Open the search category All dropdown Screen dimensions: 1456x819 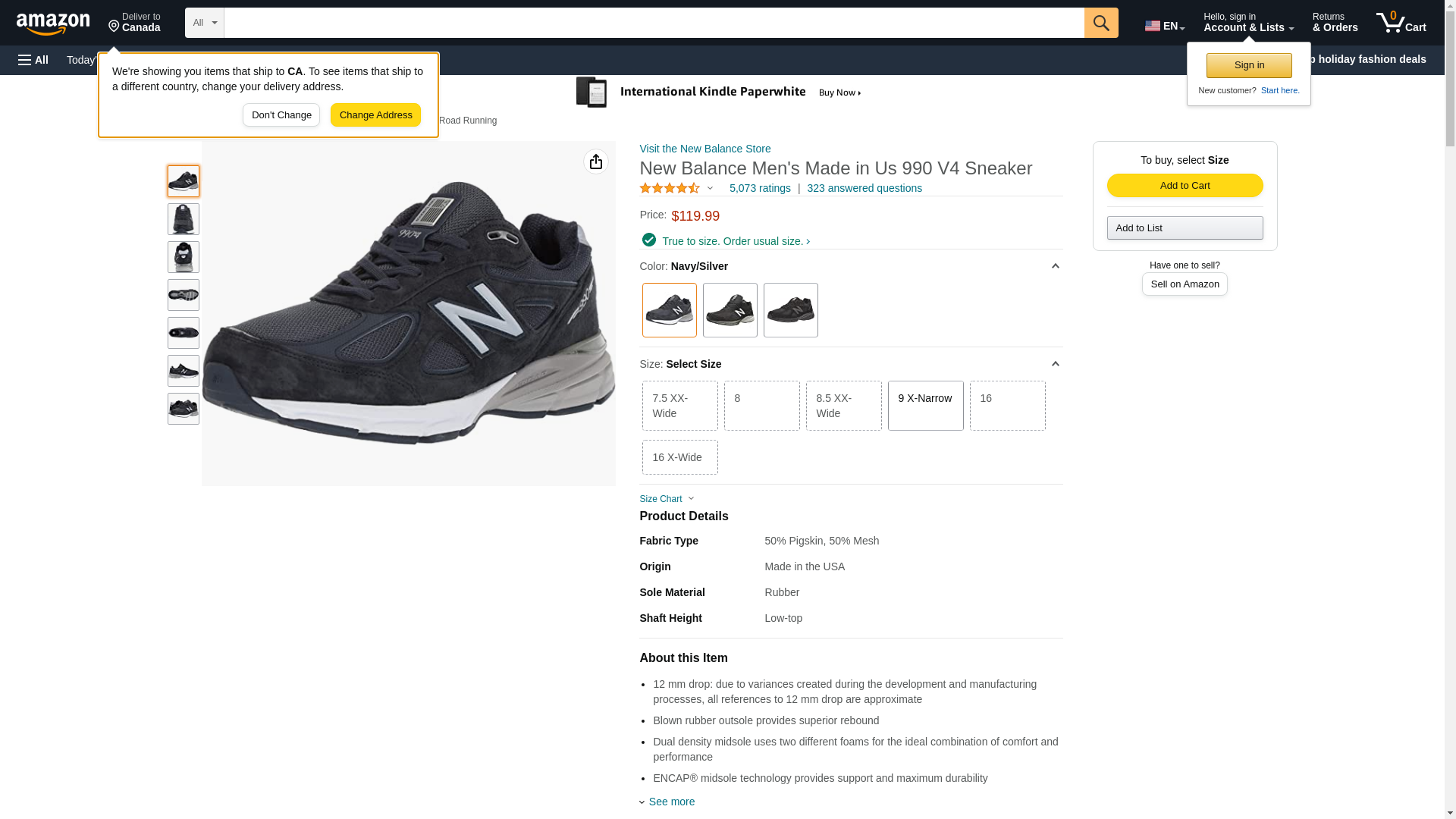(204, 23)
